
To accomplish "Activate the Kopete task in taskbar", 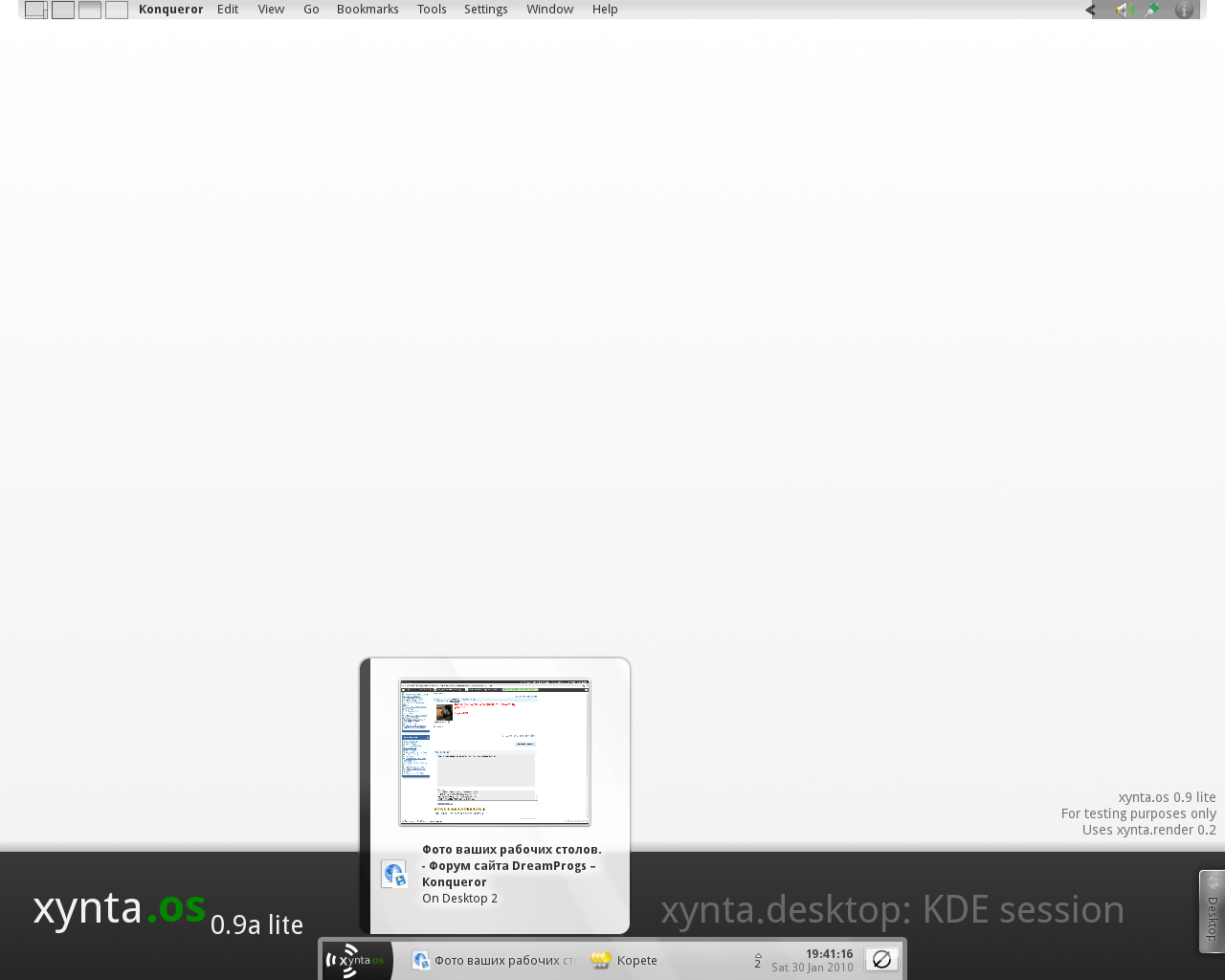I will point(624,960).
